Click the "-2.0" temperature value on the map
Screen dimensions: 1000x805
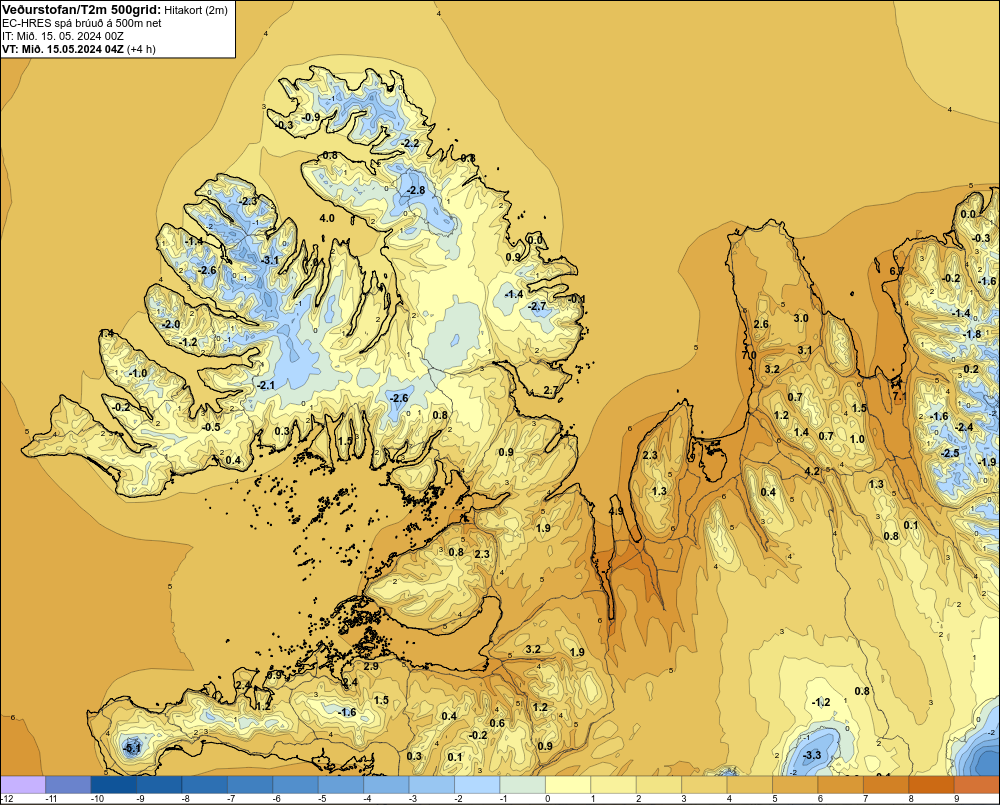(170, 324)
